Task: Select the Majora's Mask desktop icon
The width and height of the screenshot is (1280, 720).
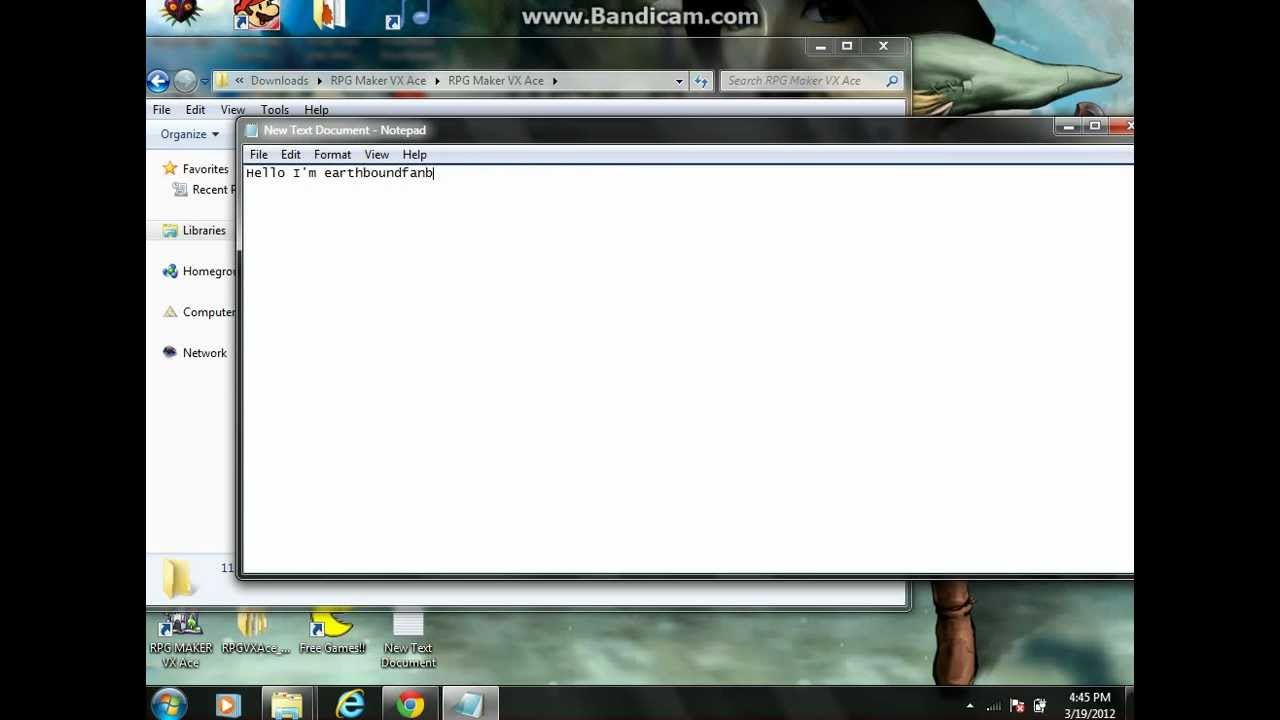Action: click(181, 13)
